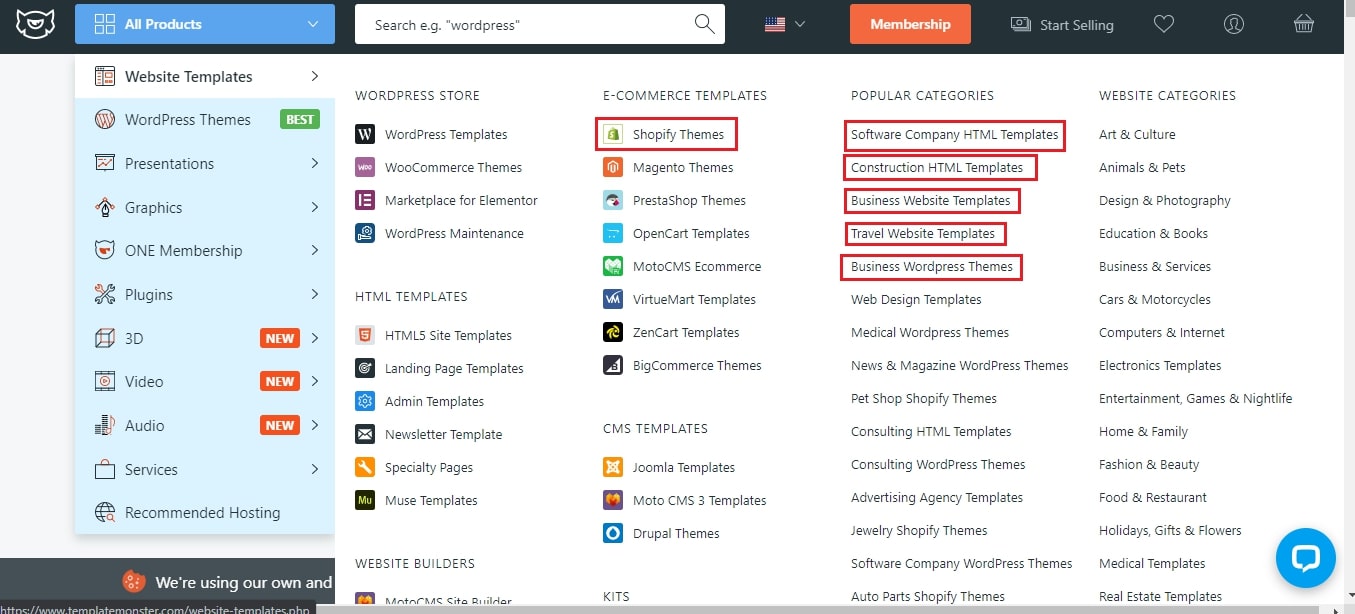Open Fashion & Beauty category link
This screenshot has height=614, width=1355.
[x=1149, y=464]
